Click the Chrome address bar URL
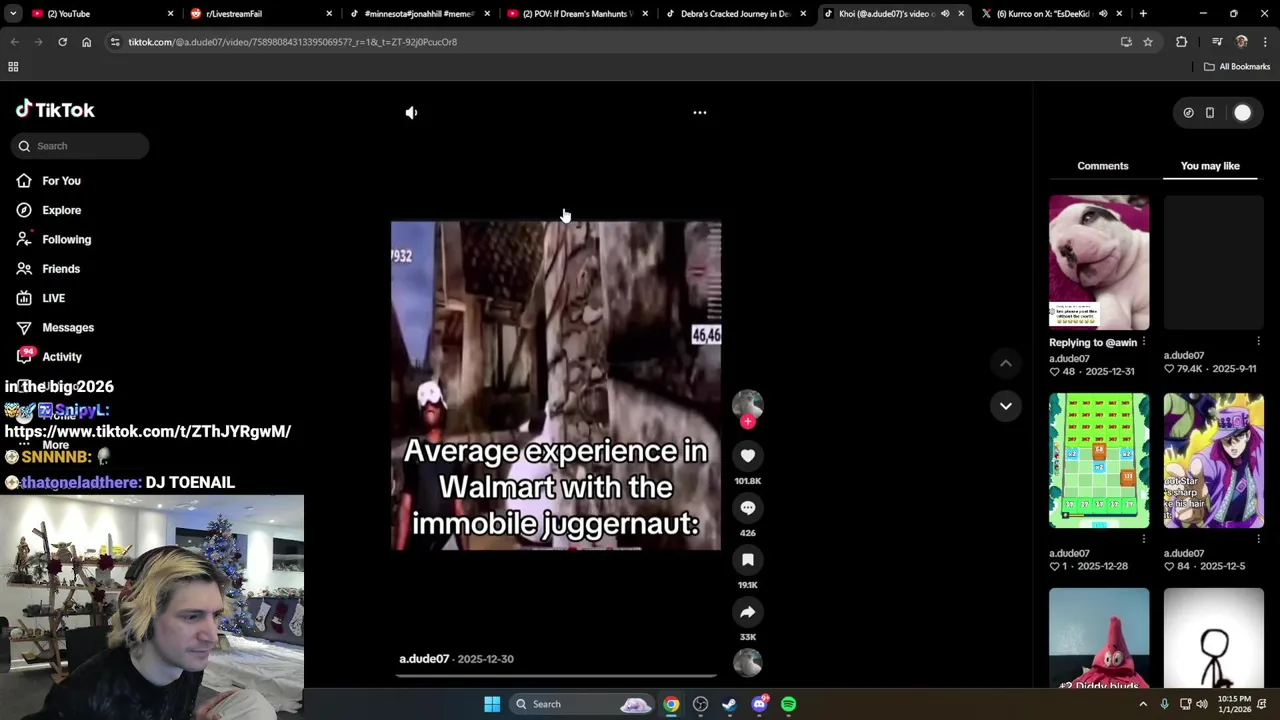1280x720 pixels. [292, 42]
